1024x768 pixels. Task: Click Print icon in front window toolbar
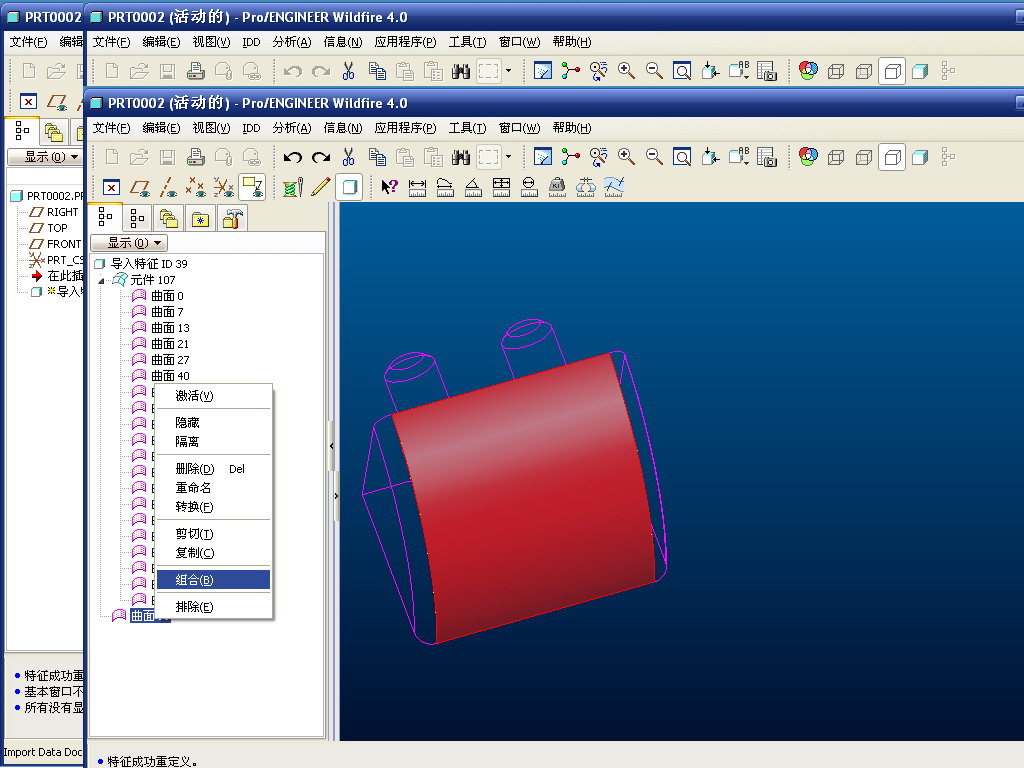pos(195,157)
